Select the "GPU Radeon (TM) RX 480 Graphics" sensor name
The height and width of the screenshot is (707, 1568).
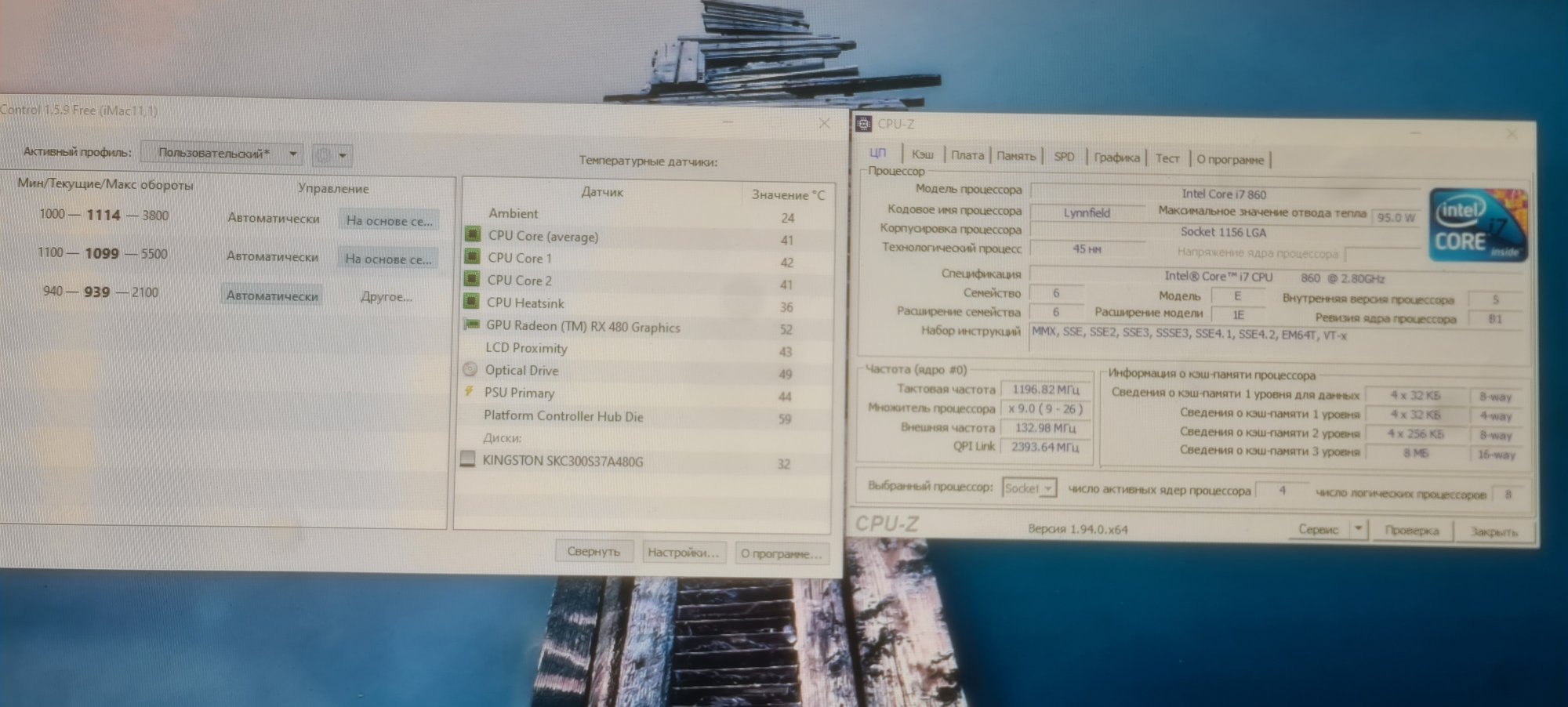pos(583,326)
